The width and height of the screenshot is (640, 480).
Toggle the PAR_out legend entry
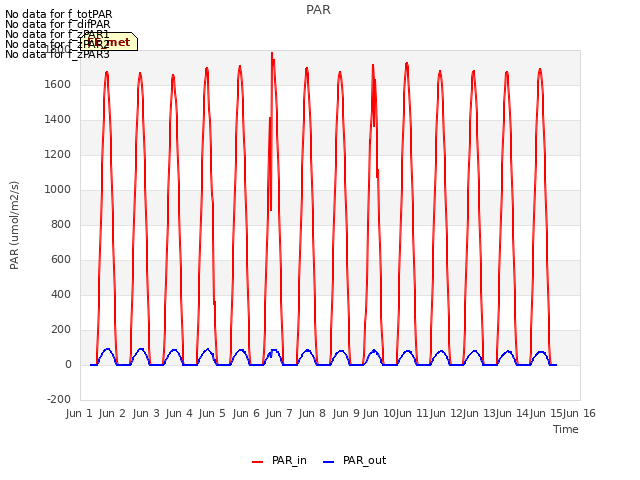point(354,461)
